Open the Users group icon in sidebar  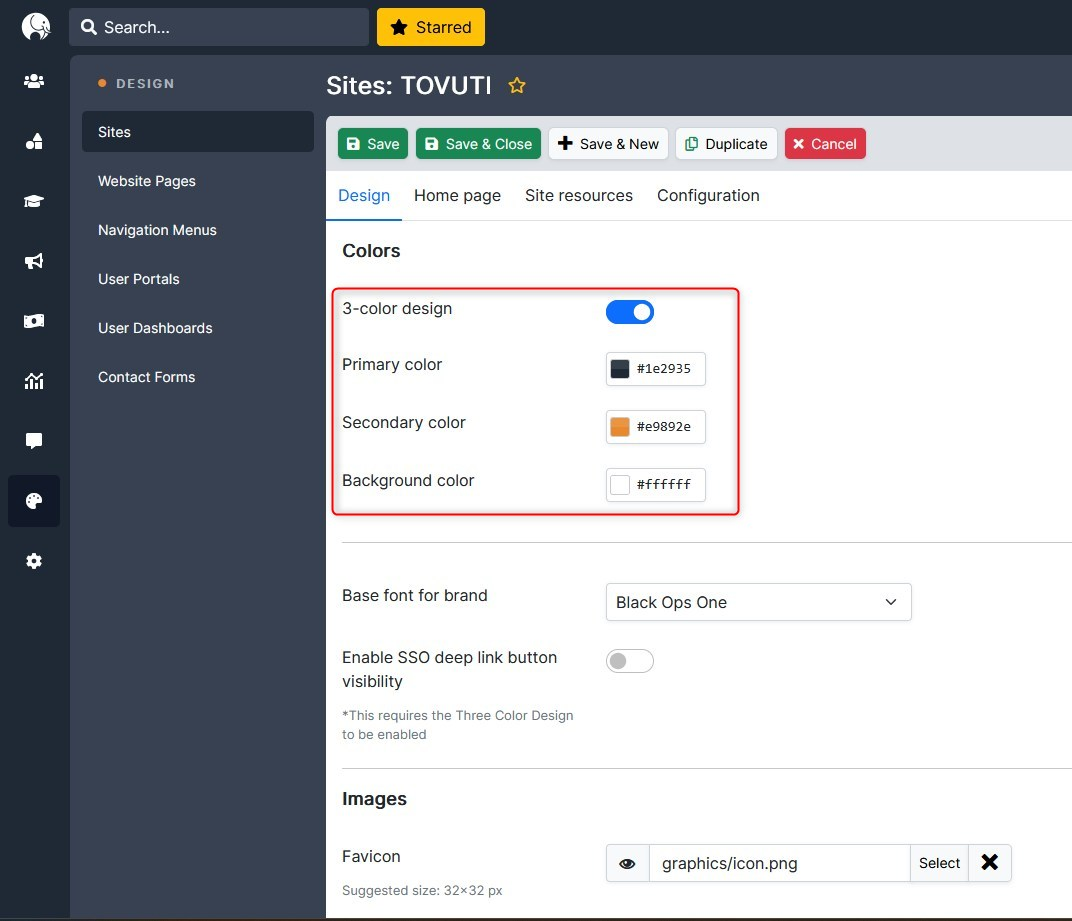[x=34, y=81]
